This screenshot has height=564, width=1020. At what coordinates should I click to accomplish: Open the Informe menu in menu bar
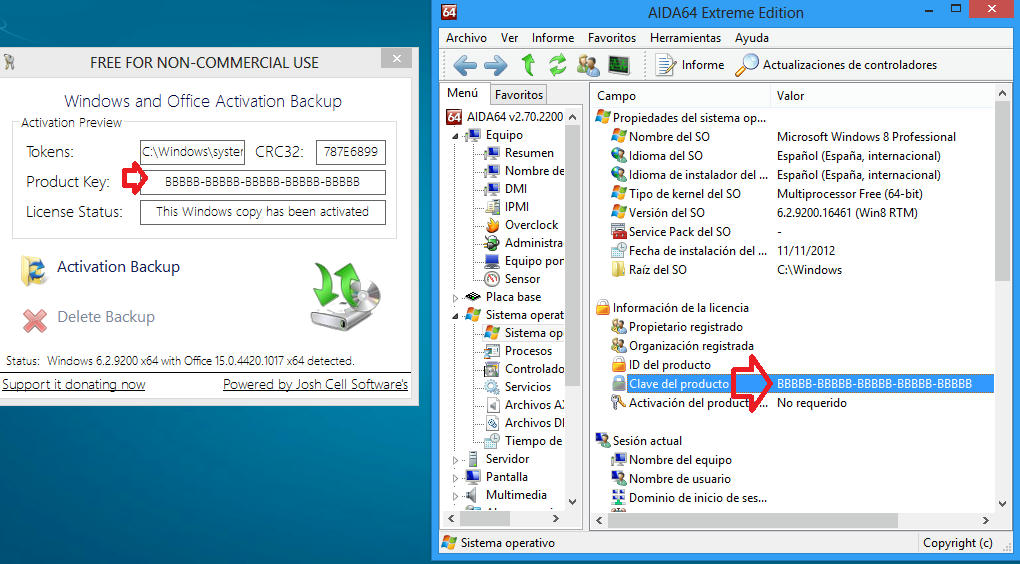553,38
